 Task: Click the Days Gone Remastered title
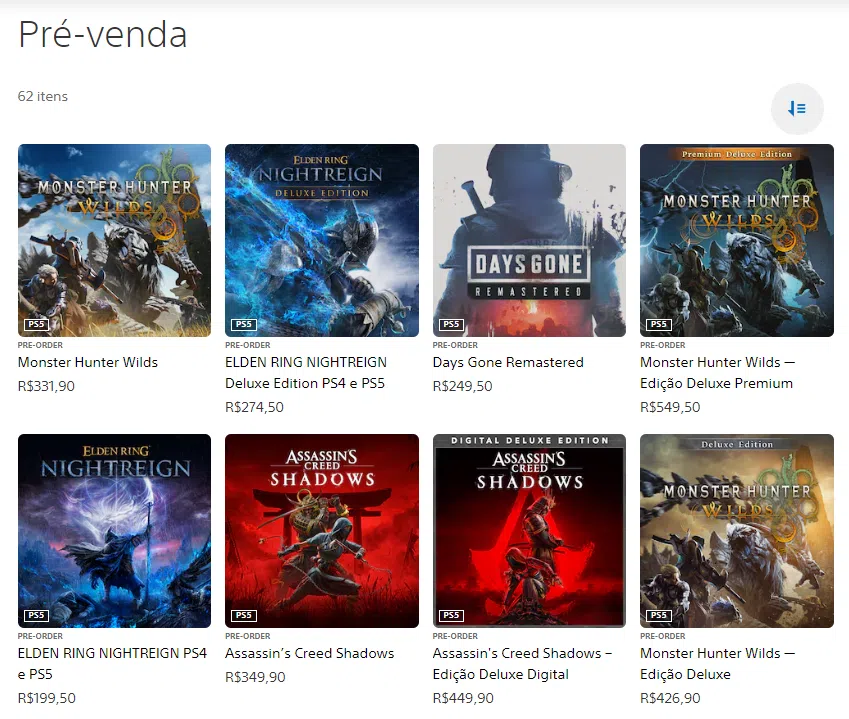508,362
